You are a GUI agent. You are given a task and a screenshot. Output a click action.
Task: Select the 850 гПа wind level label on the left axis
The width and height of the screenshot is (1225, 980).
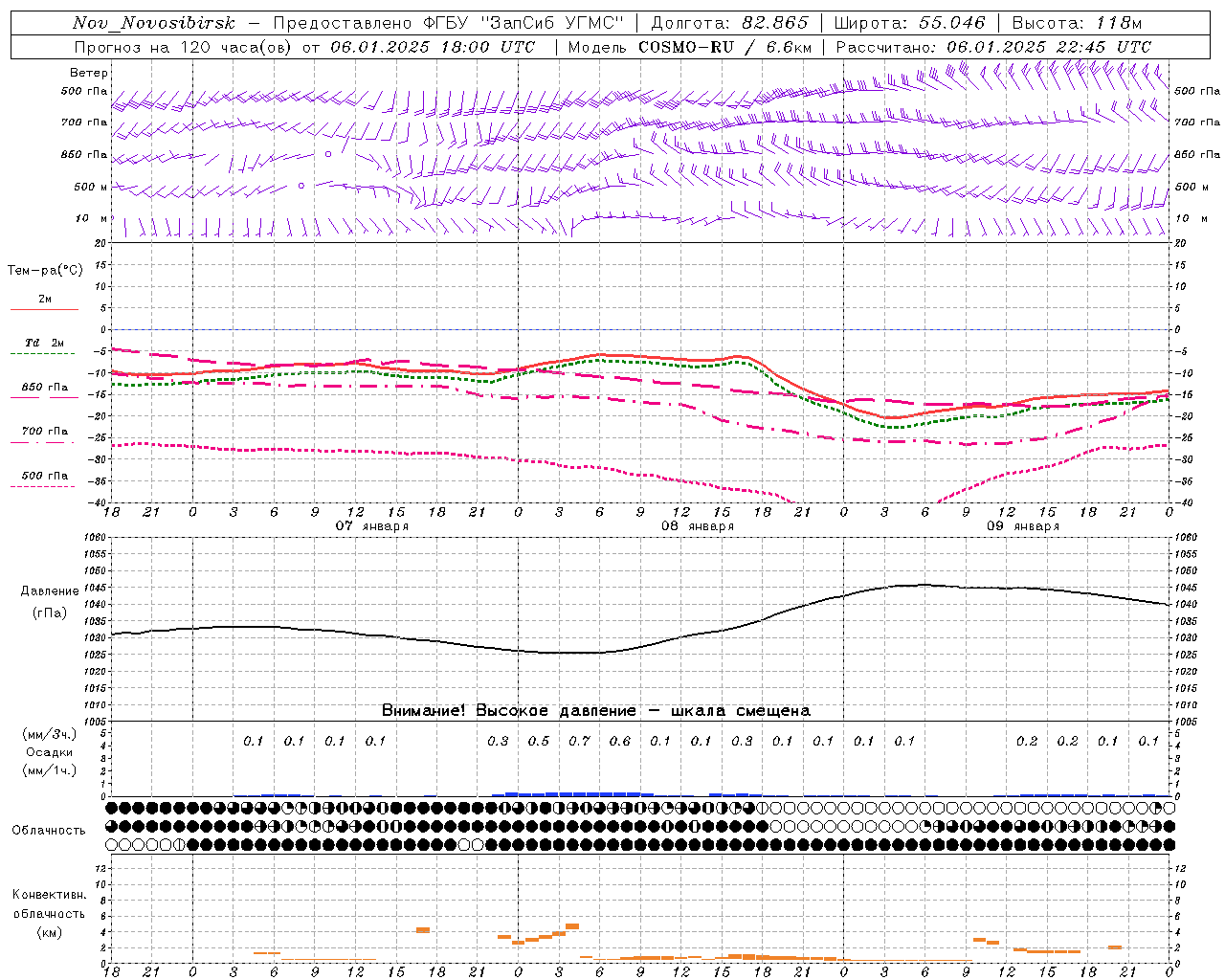point(84,154)
